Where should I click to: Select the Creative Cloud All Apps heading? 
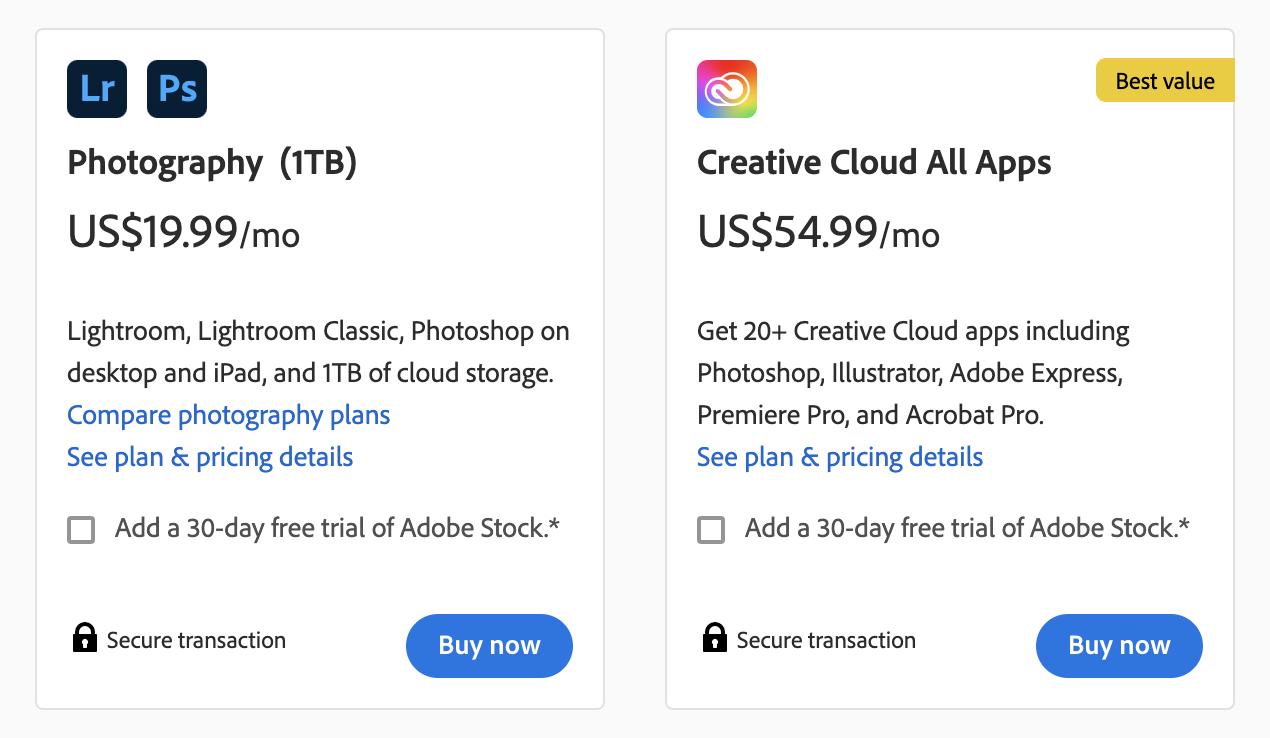pyautogui.click(x=874, y=162)
